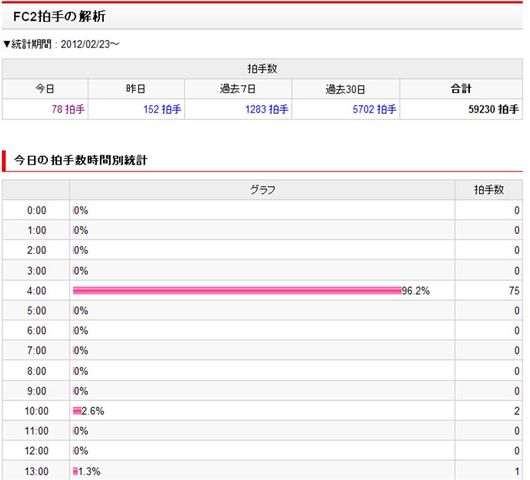Click the count 75 in 4:00 row

(514, 291)
